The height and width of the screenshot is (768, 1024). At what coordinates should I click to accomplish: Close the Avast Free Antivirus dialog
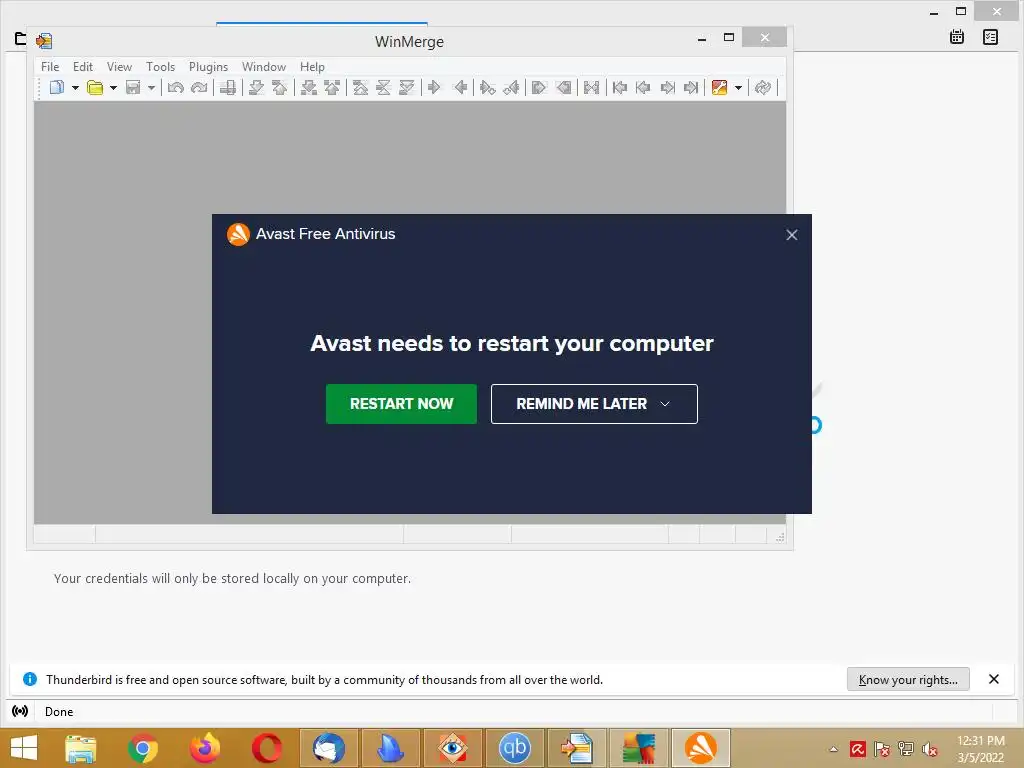(x=792, y=234)
